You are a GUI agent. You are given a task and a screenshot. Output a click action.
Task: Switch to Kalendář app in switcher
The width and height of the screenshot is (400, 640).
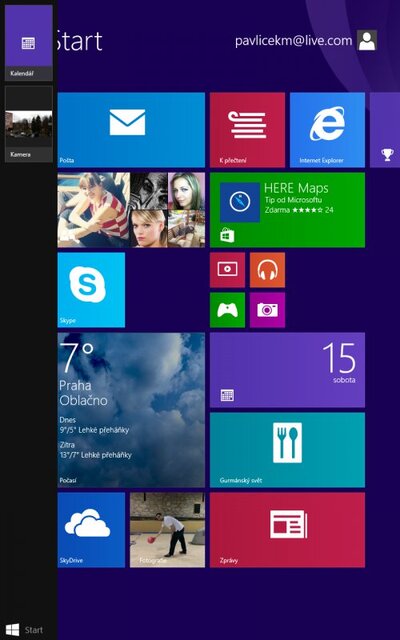pos(29,43)
